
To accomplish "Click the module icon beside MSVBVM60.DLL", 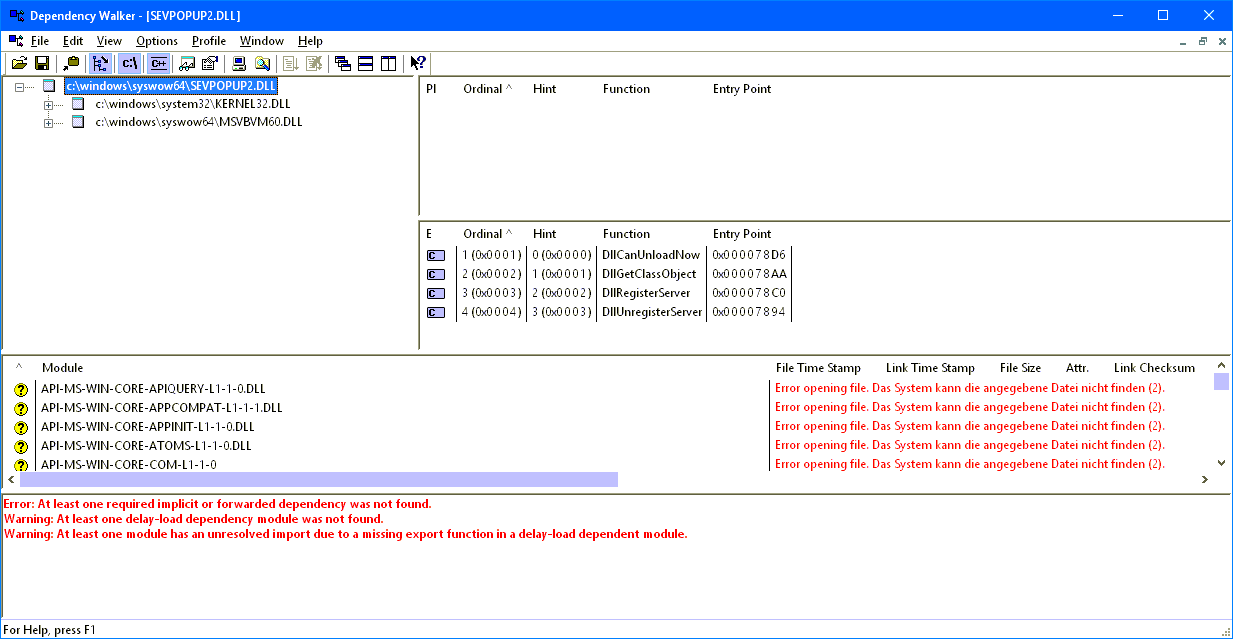I will tap(78, 122).
